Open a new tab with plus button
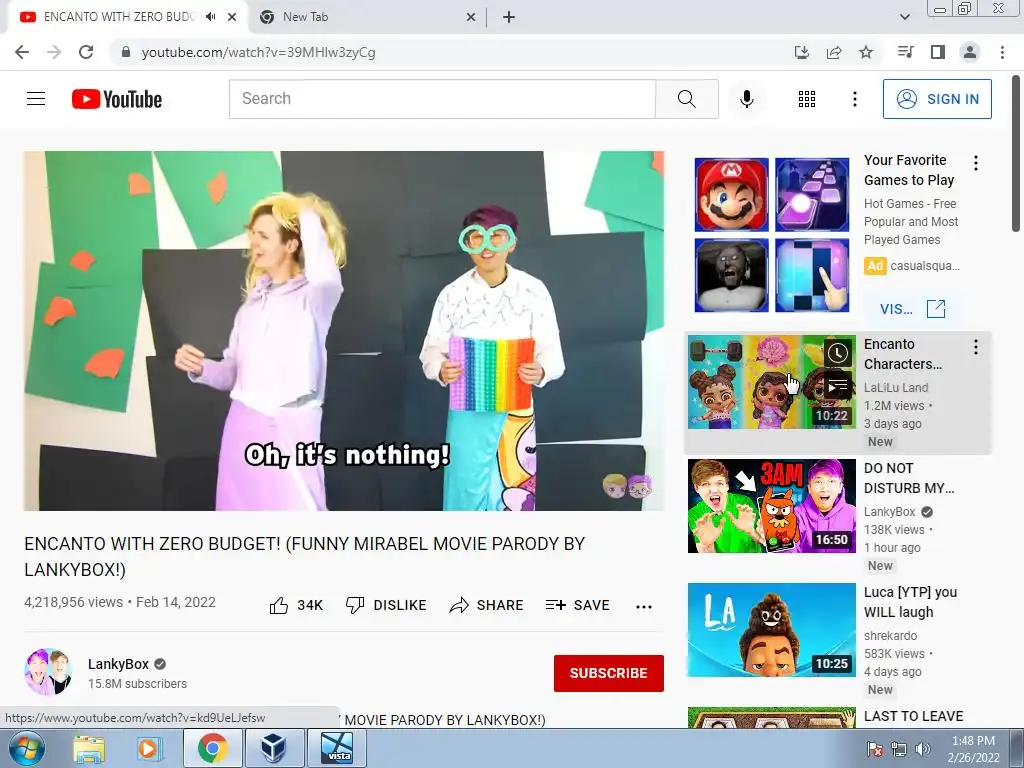The width and height of the screenshot is (1024, 768). (509, 17)
